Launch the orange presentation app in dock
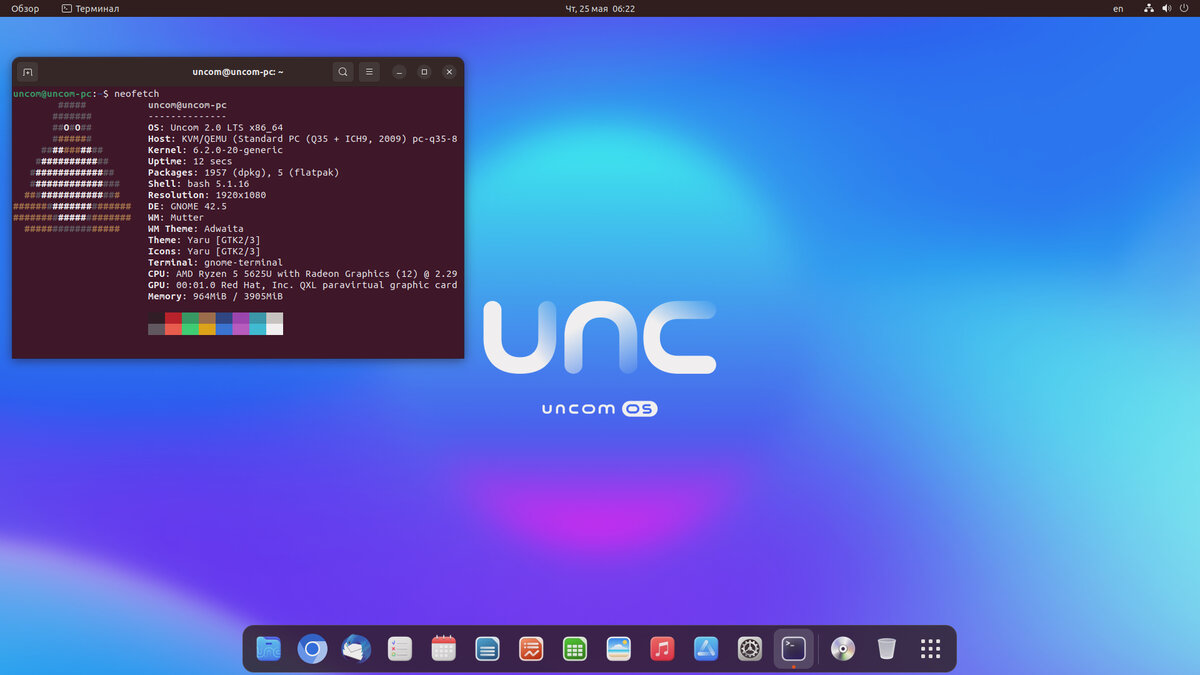1200x675 pixels. 531,649
